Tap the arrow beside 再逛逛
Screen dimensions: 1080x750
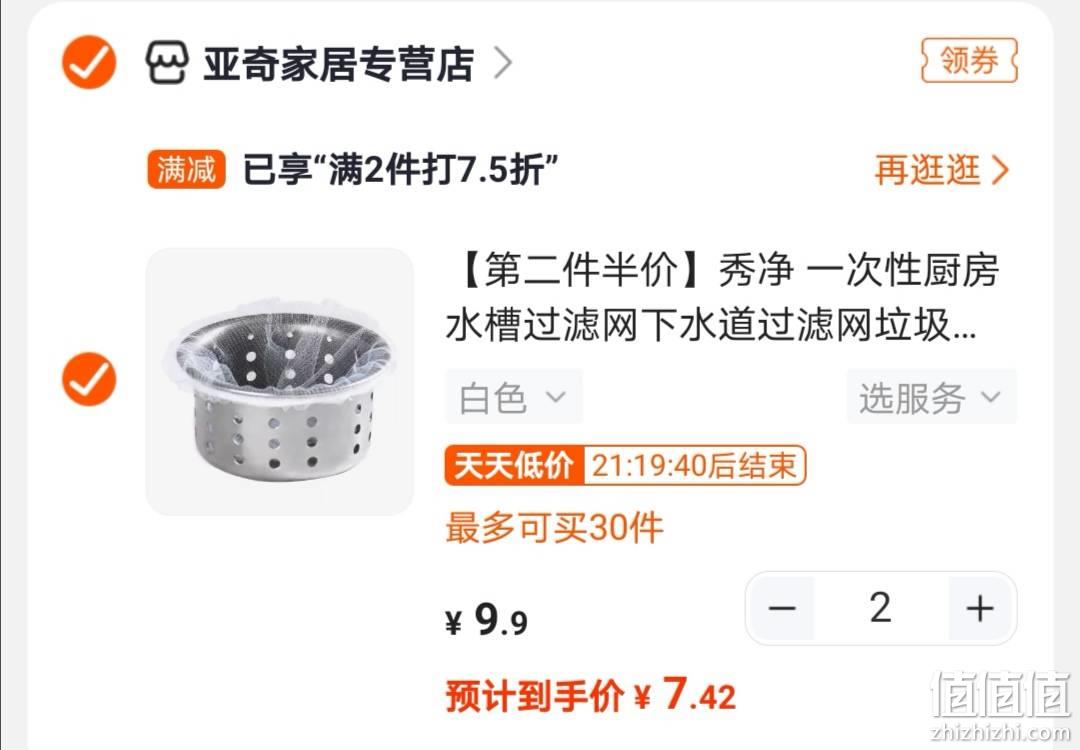coord(999,170)
